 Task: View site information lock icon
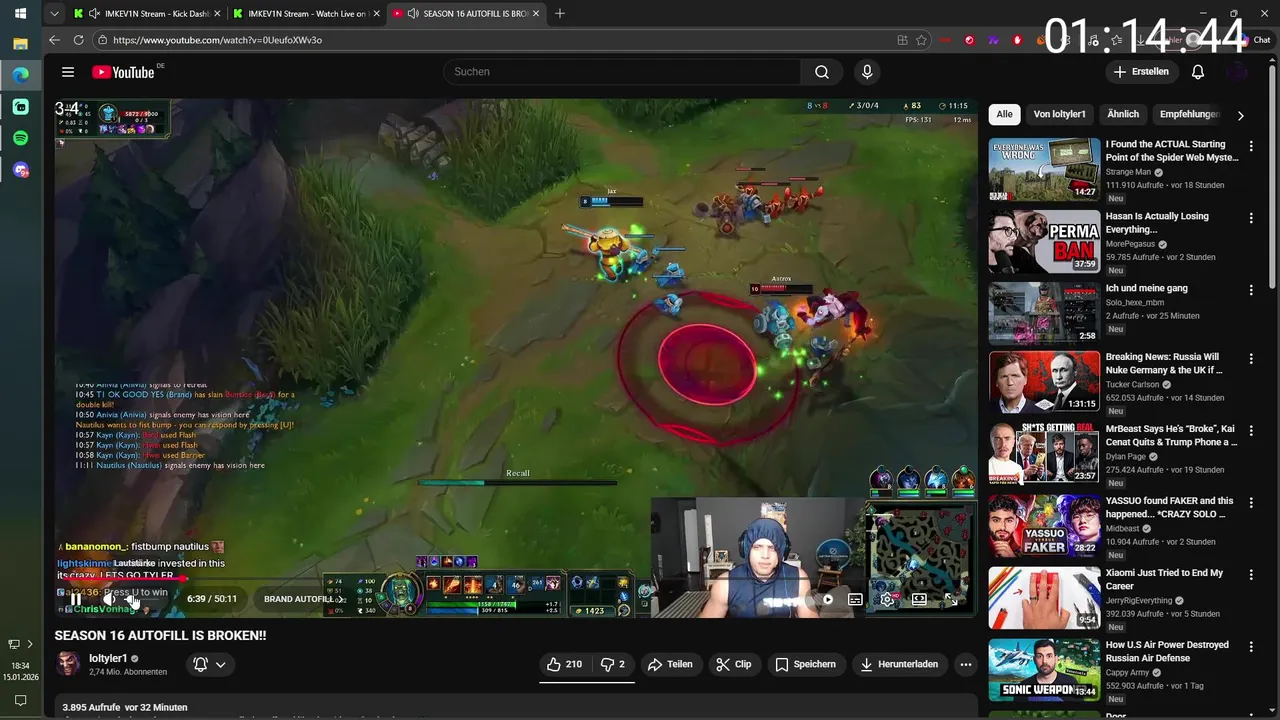click(102, 40)
